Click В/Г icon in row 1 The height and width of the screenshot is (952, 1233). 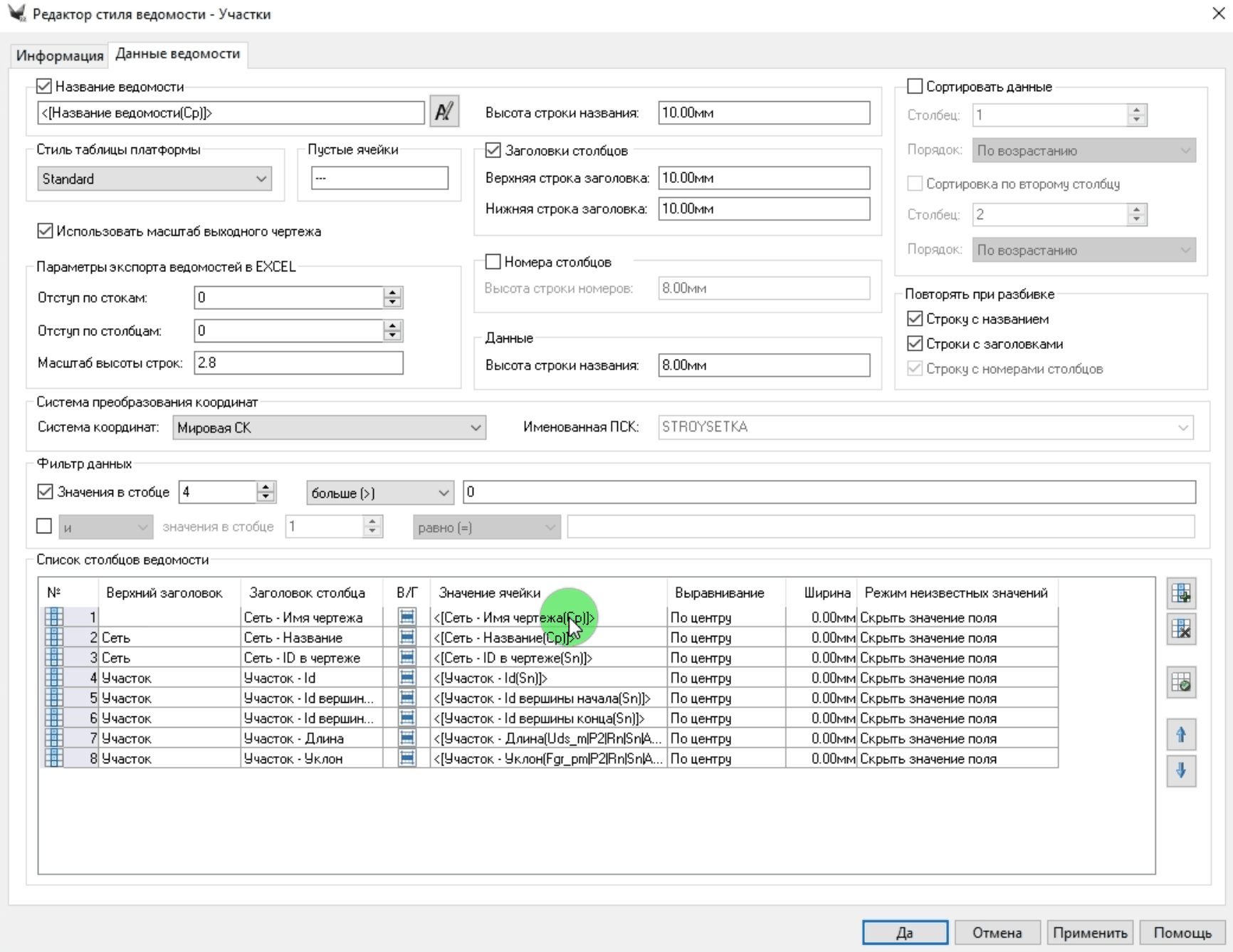click(407, 617)
